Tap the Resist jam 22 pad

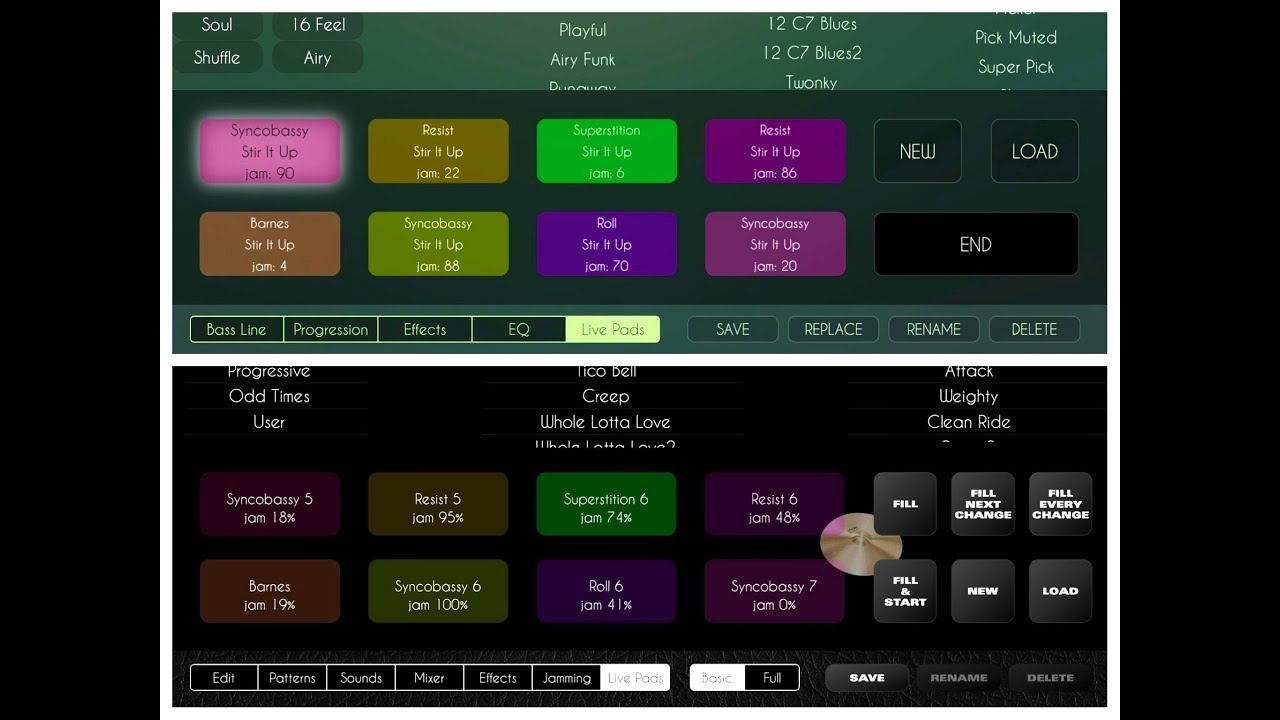438,151
